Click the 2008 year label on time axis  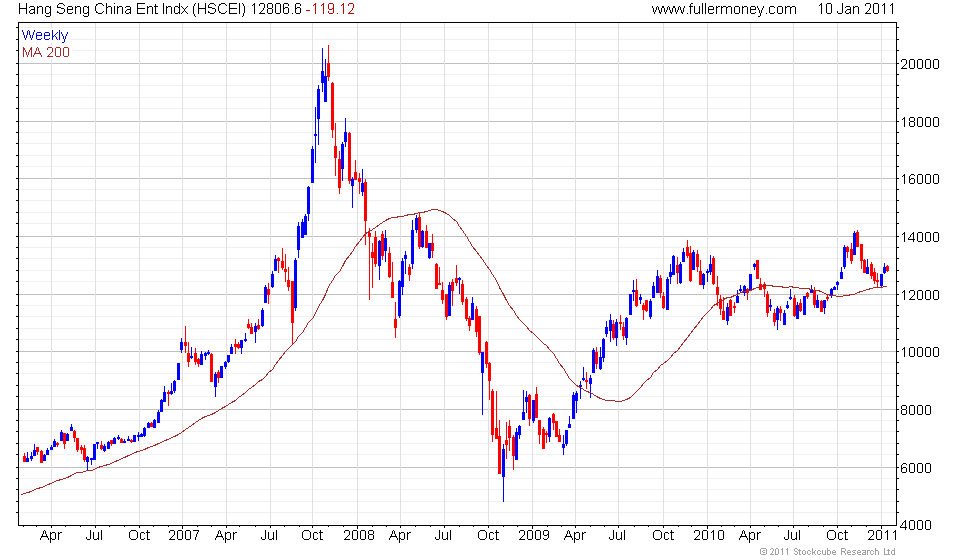pos(359,536)
